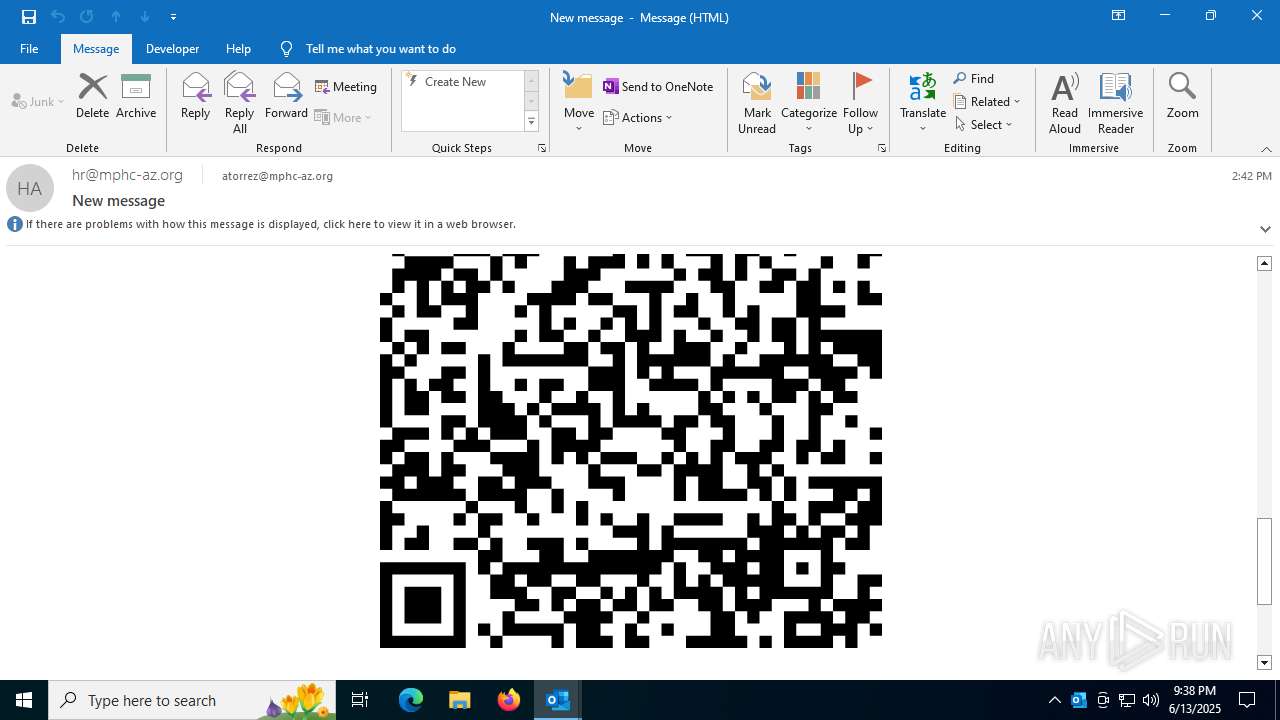Reply to the message
1280x720 pixels.
195,97
